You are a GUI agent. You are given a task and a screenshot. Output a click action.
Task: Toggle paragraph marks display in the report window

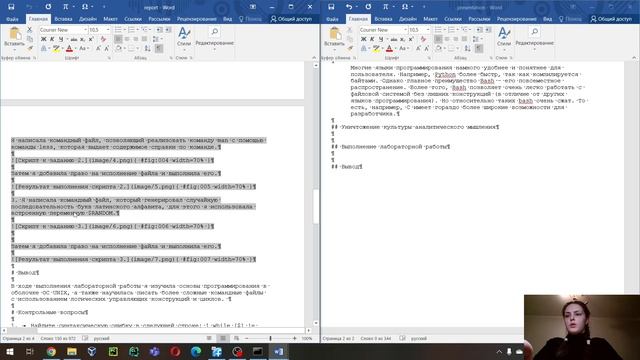pos(159,49)
